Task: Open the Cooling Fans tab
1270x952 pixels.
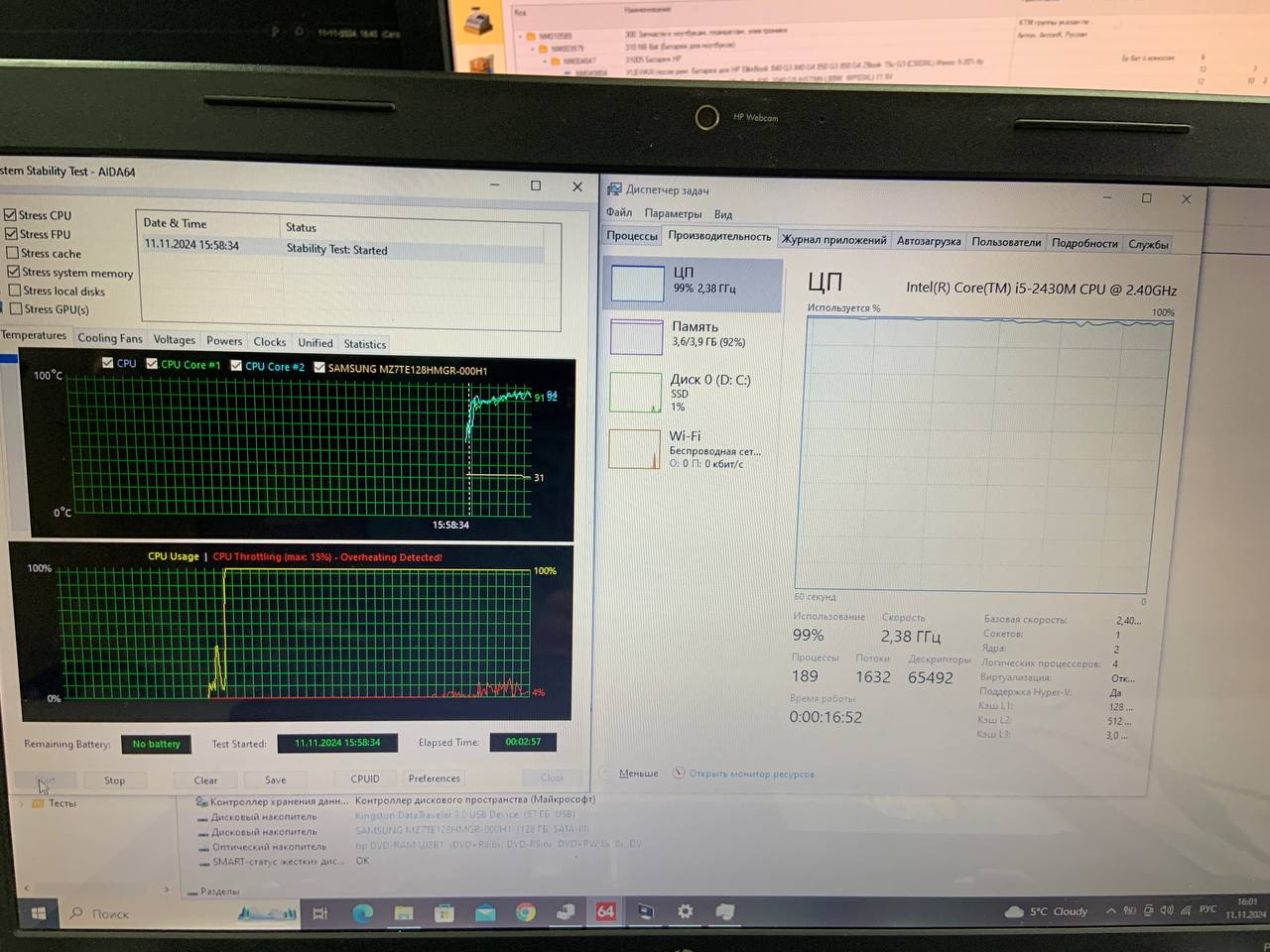Action: point(110,338)
